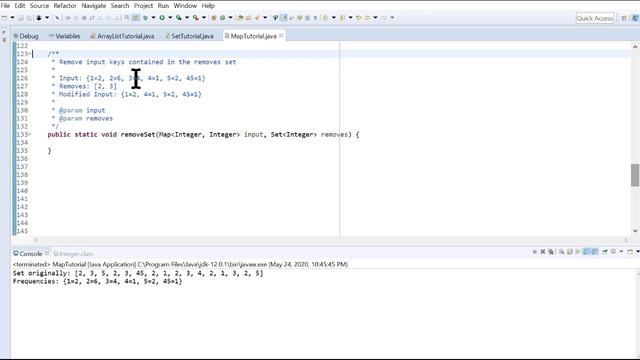Switch to the Debug perspective icon
640x360 pixels.
pos(635,18)
